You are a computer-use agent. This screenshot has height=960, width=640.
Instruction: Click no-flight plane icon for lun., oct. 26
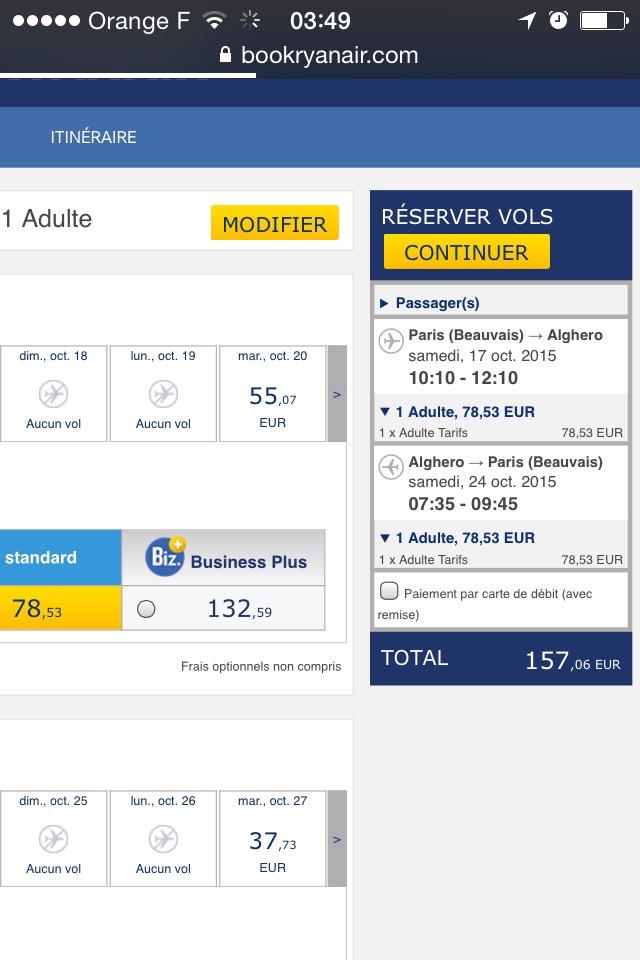pos(163,839)
